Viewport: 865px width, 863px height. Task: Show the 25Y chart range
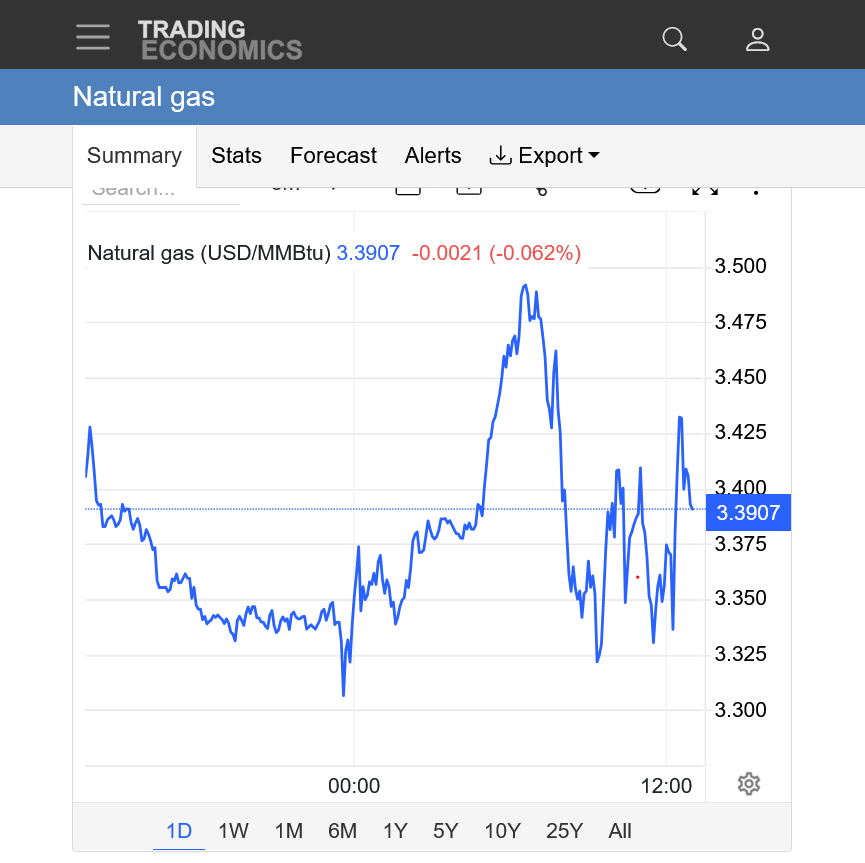pos(564,831)
